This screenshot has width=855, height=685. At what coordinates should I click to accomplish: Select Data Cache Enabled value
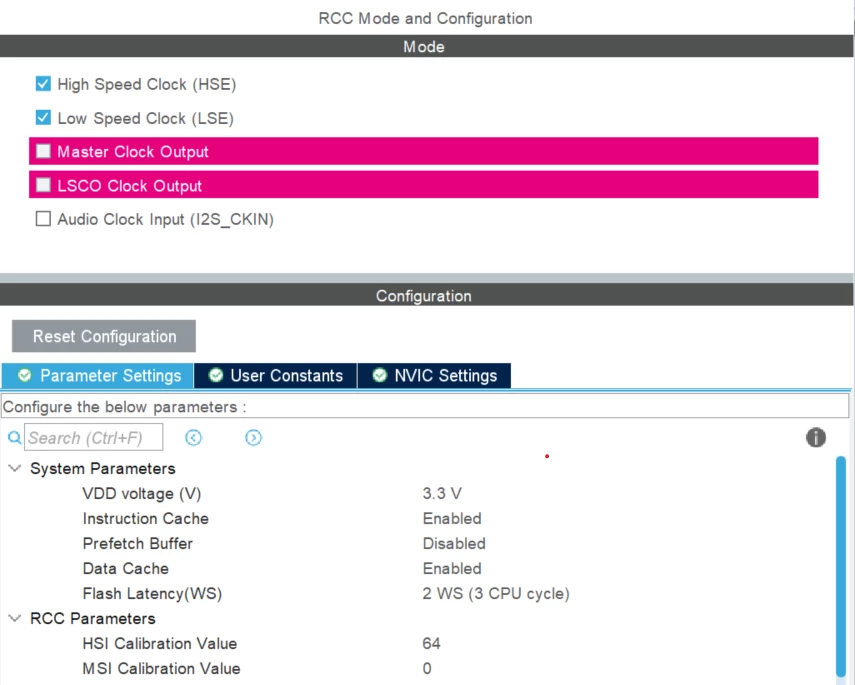click(452, 569)
